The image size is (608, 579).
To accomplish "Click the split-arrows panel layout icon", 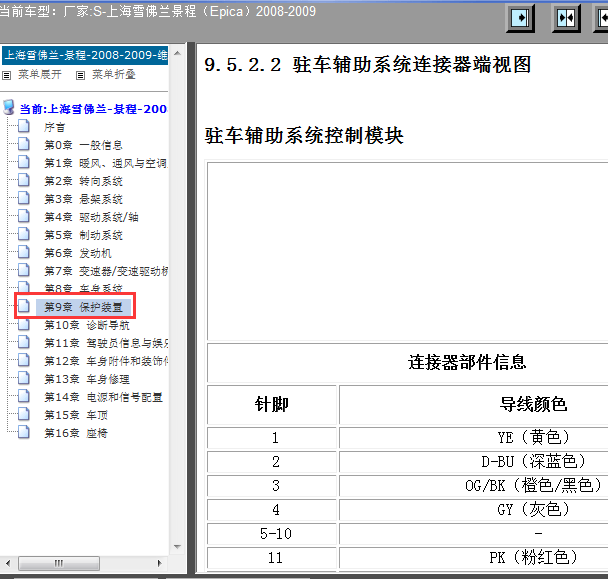I will (x=566, y=18).
